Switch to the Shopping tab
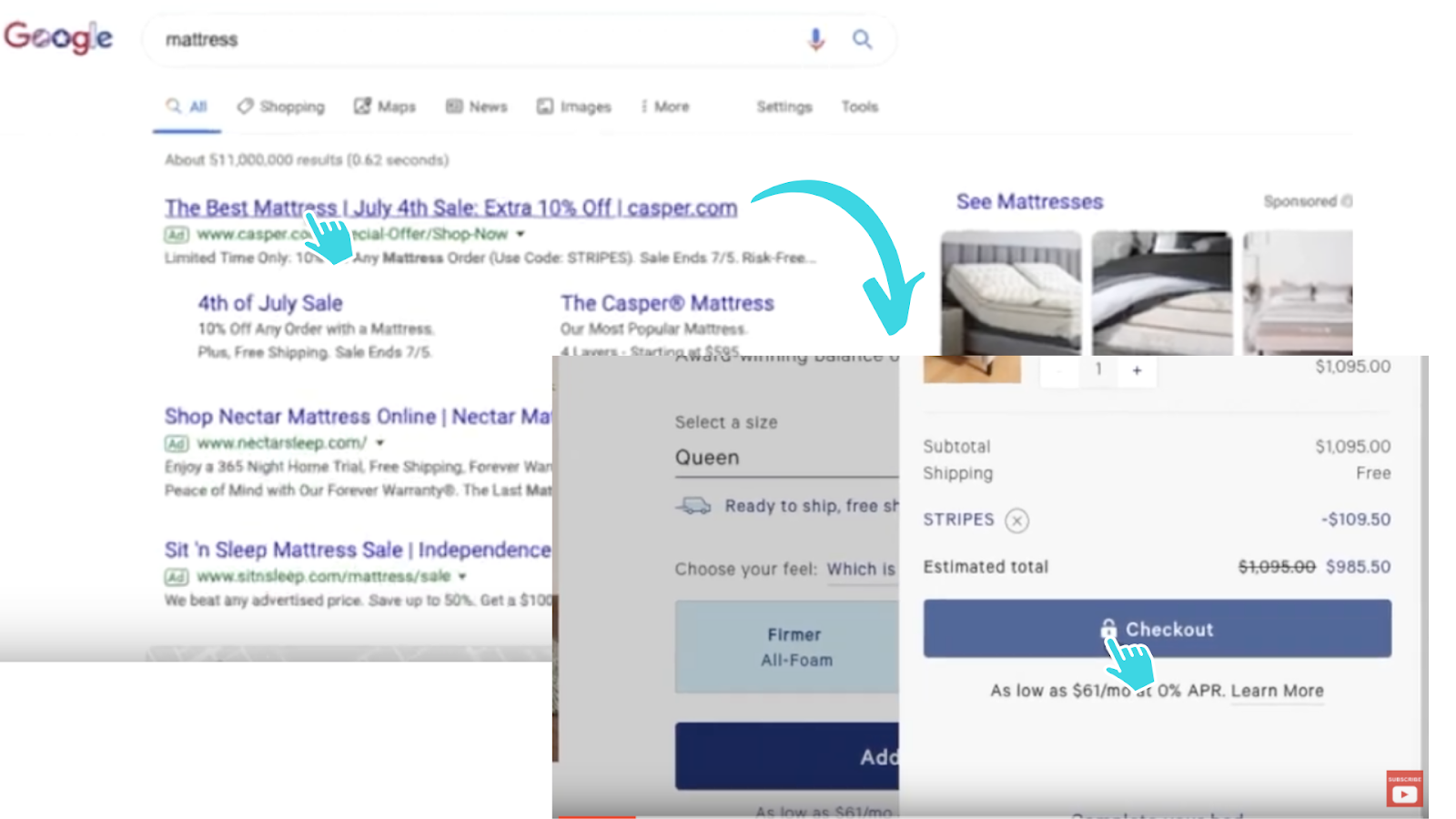The width and height of the screenshot is (1456, 819). click(281, 106)
